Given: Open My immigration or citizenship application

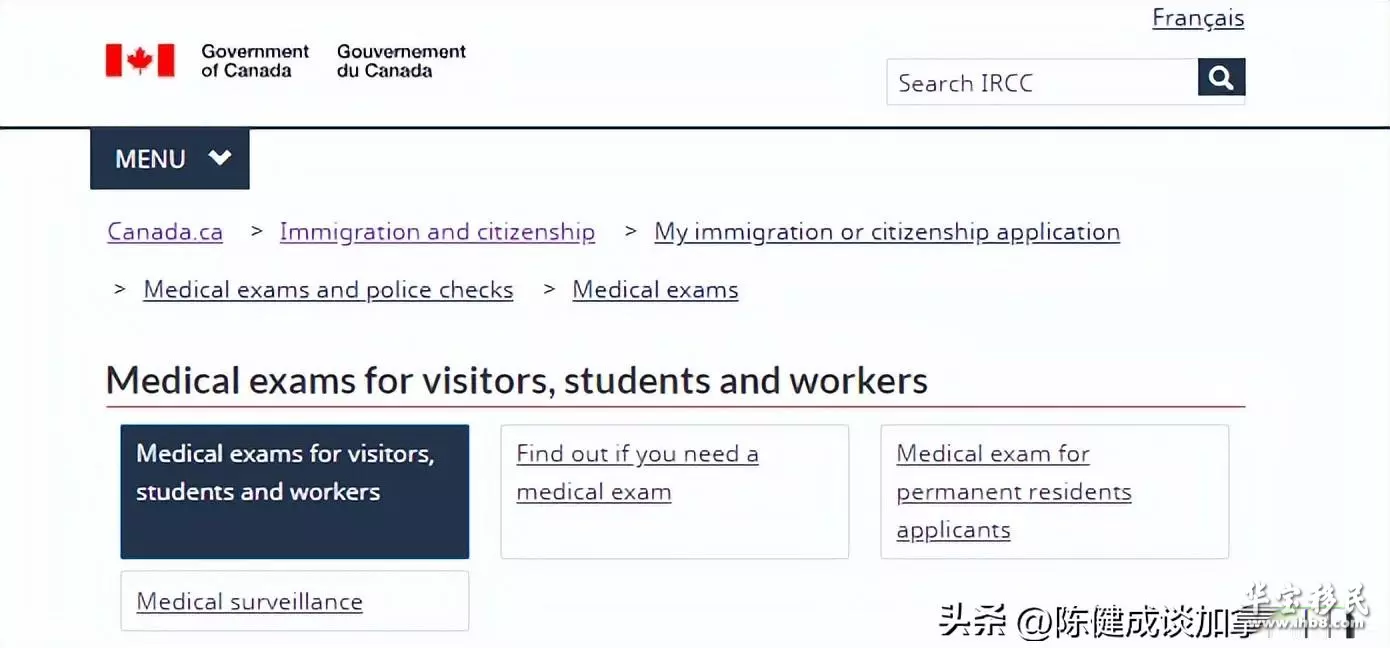Looking at the screenshot, I should pyautogui.click(x=887, y=232).
